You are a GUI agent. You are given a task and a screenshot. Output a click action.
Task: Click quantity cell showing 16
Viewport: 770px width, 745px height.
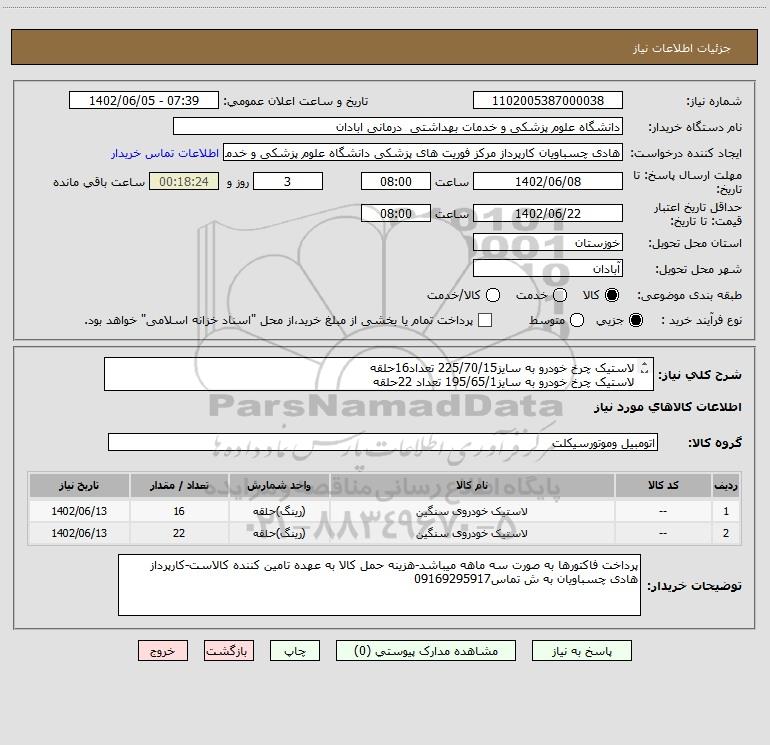pyautogui.click(x=179, y=511)
